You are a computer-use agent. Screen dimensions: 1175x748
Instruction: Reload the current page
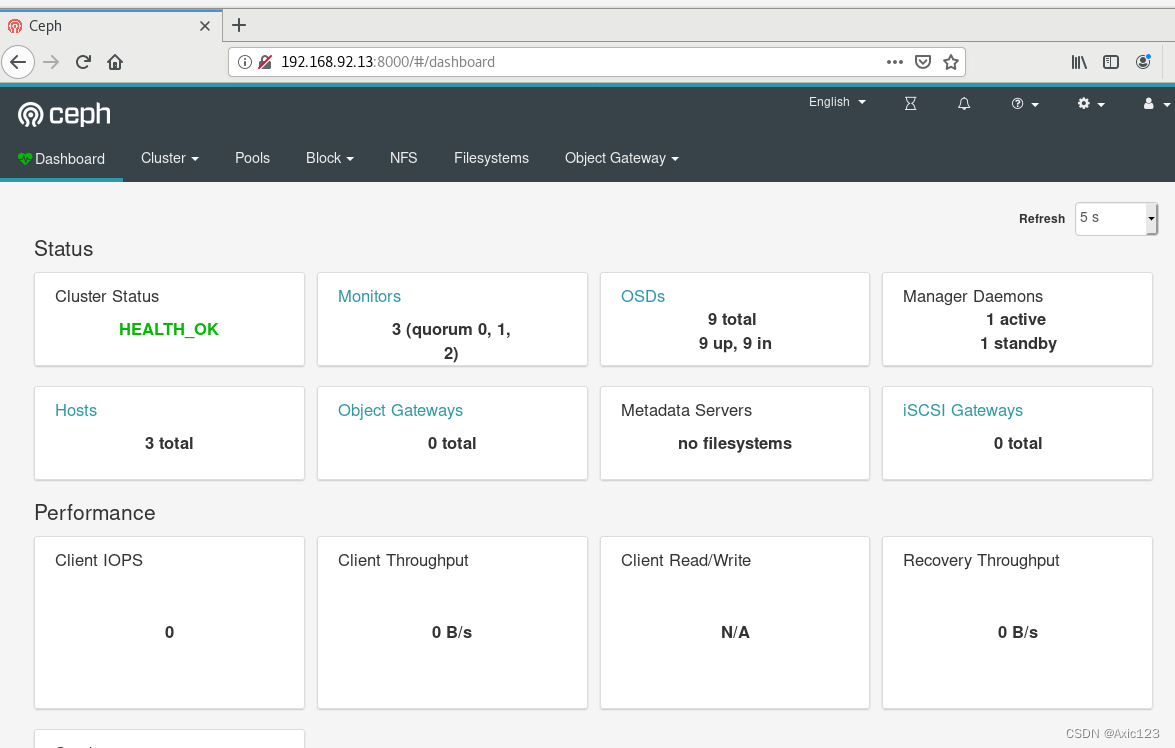83,62
